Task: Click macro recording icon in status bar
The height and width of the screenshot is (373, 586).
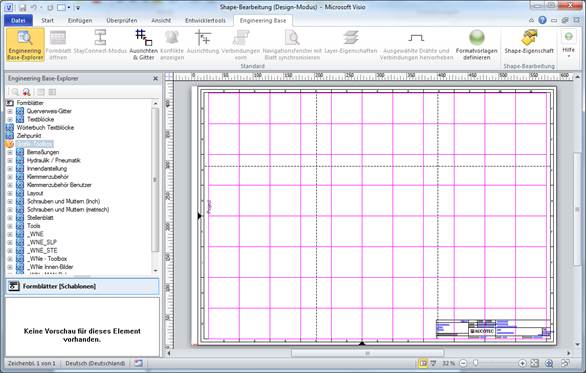Action: click(x=139, y=363)
